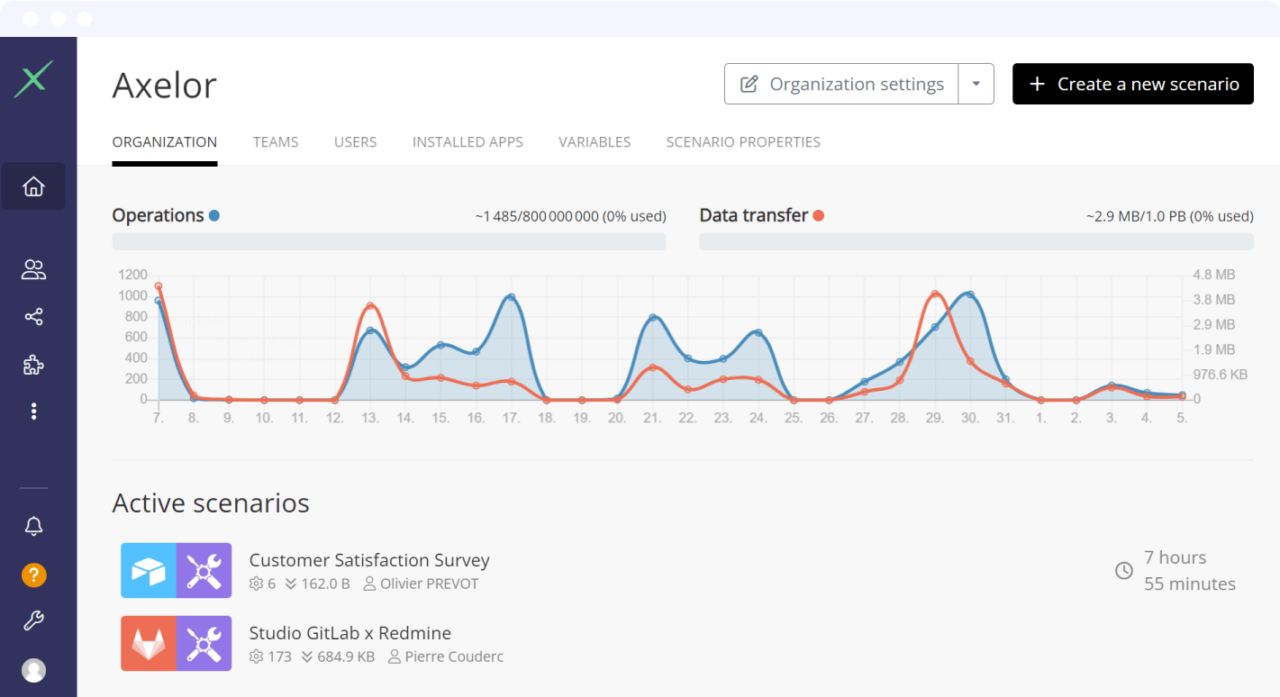1280x697 pixels.
Task: Click the three-dot more menu in sidebar
Action: click(x=34, y=411)
